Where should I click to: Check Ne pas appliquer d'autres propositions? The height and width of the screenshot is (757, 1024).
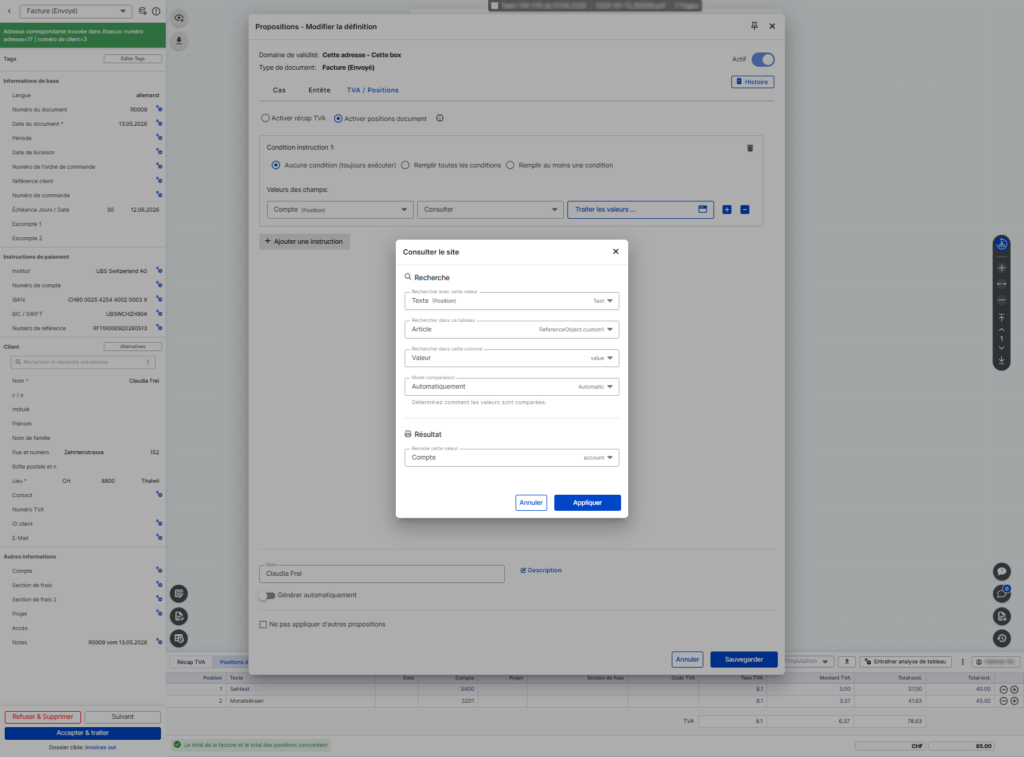point(263,624)
